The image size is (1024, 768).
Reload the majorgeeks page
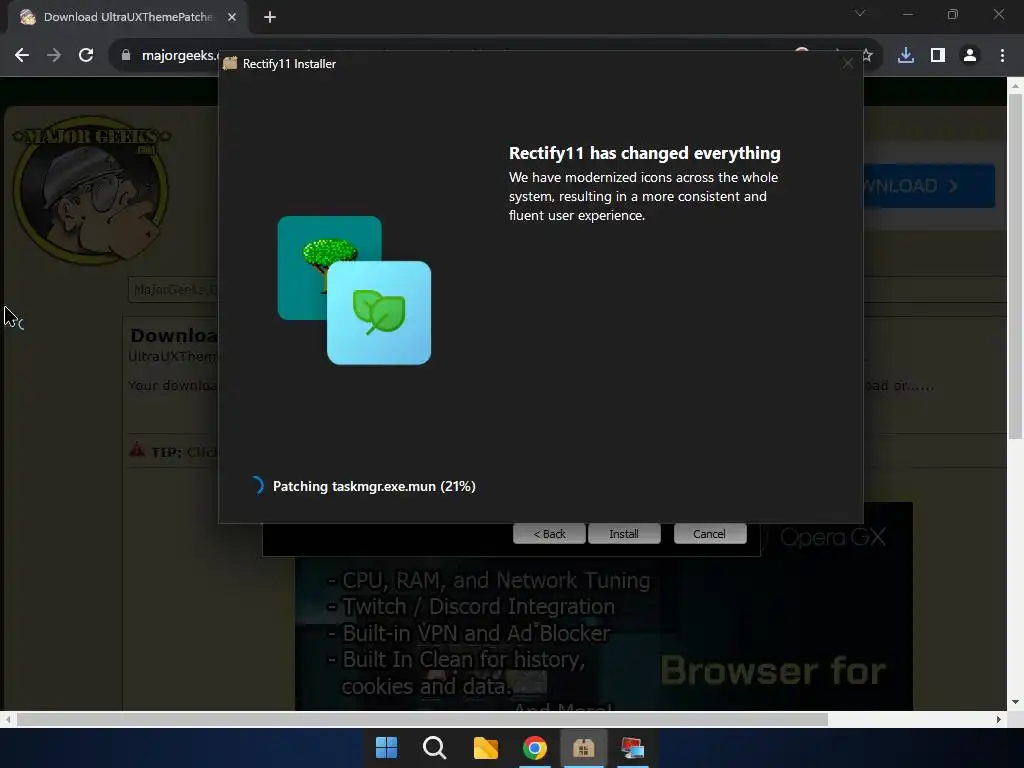click(86, 56)
